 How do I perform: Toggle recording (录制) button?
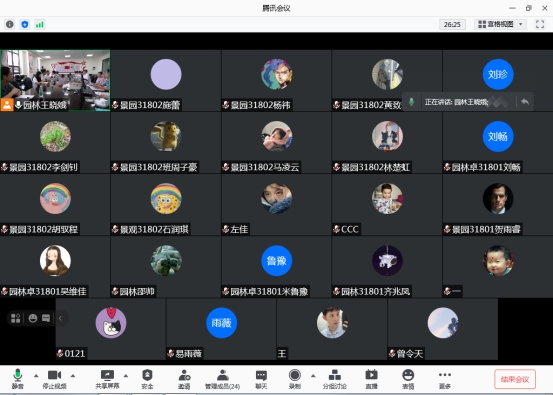coord(294,379)
